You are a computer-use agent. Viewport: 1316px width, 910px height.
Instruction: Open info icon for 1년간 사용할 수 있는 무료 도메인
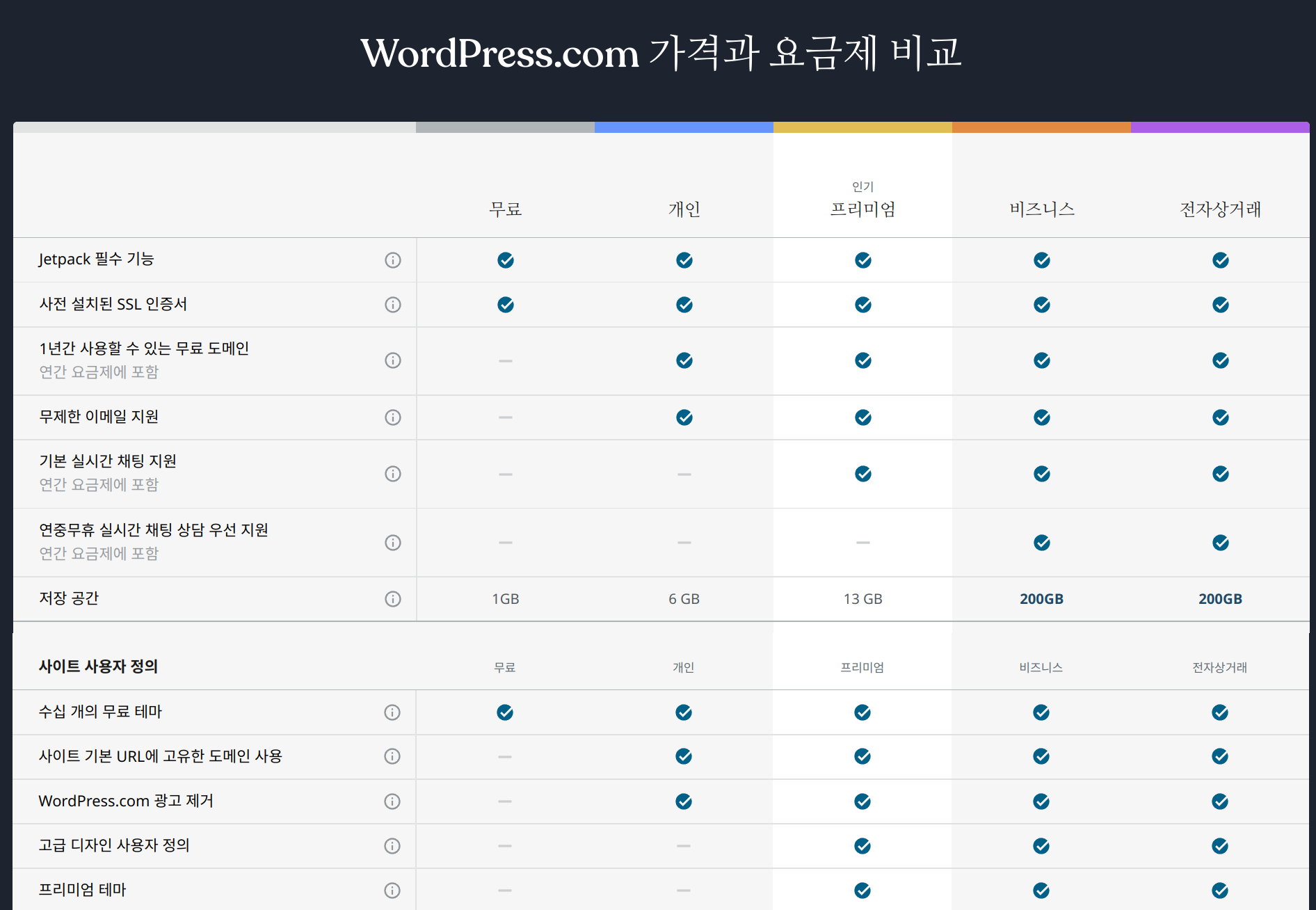393,360
